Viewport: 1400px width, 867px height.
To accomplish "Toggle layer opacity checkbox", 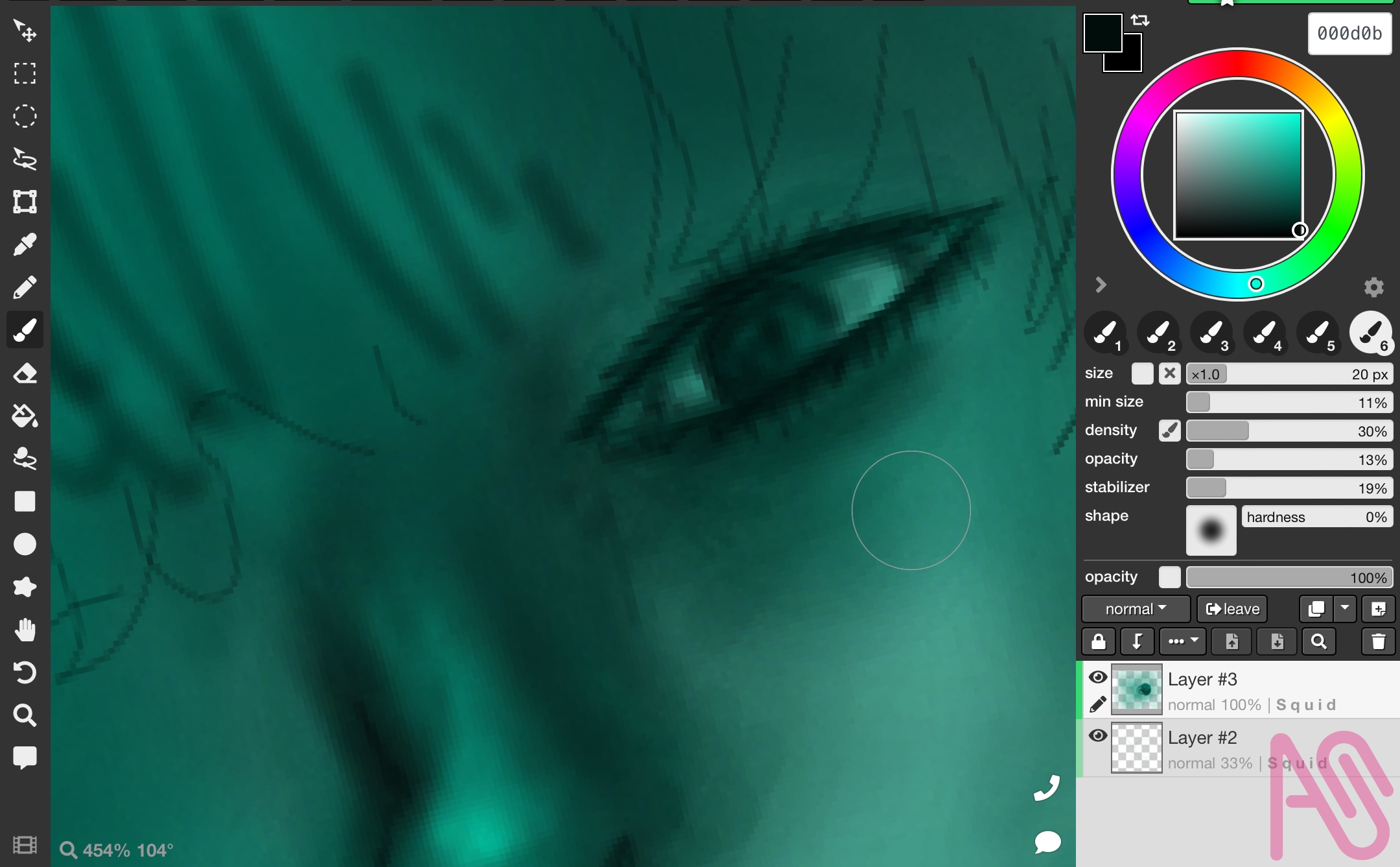I will [x=1169, y=576].
